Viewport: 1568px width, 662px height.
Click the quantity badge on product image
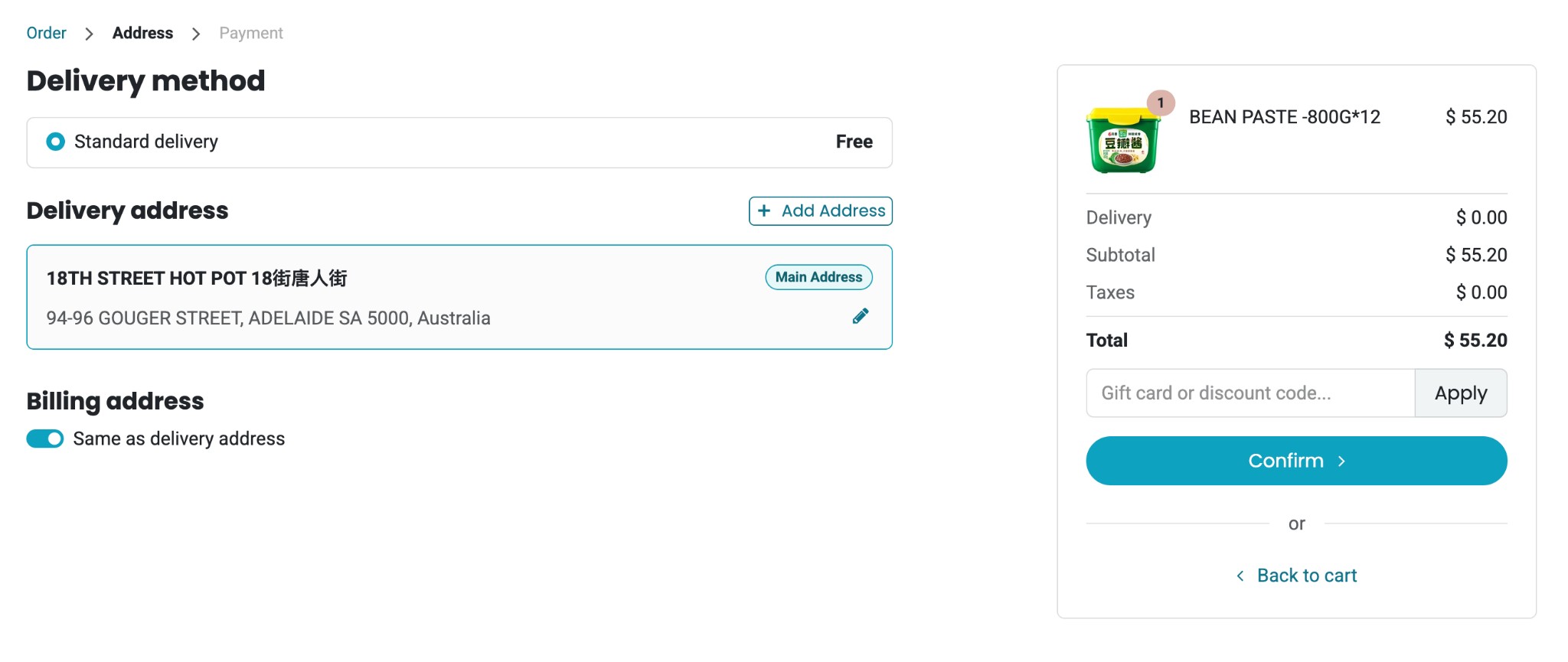pyautogui.click(x=1161, y=103)
